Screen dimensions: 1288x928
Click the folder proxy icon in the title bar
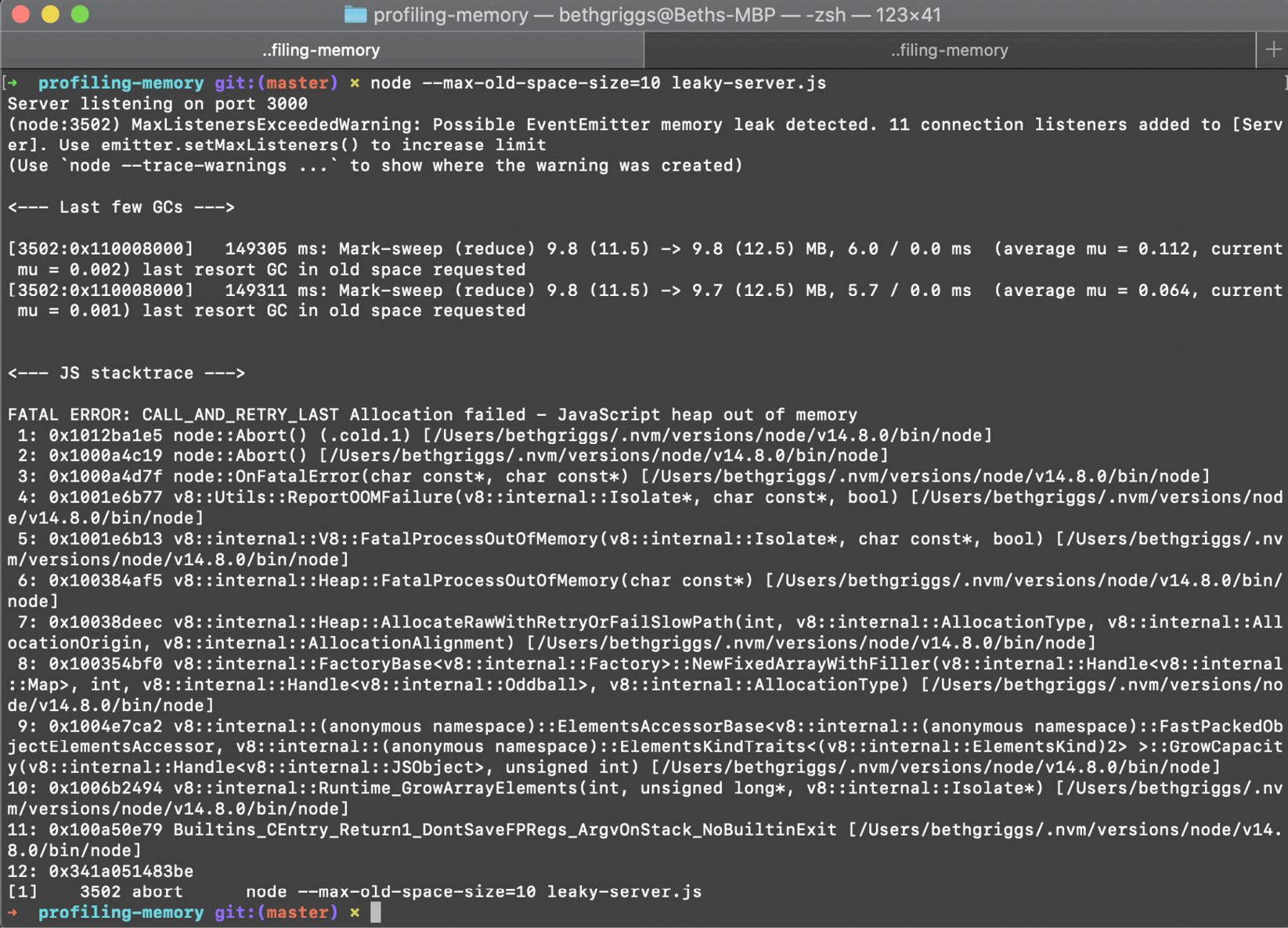(x=355, y=14)
